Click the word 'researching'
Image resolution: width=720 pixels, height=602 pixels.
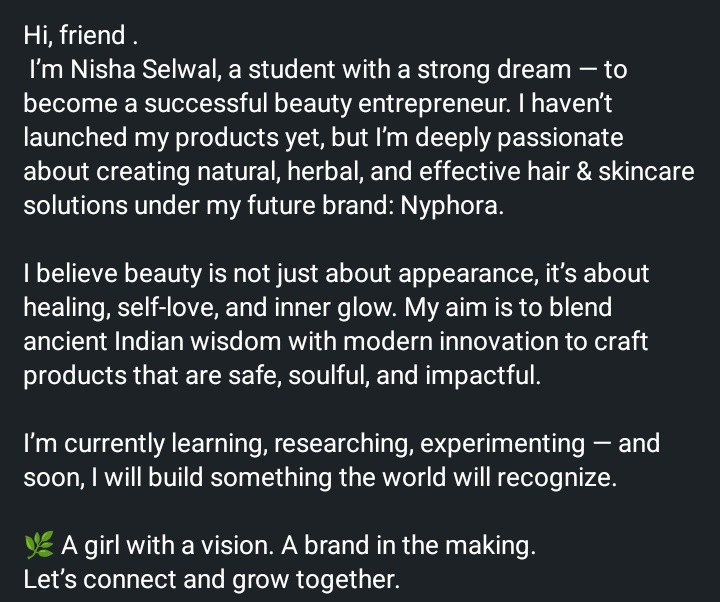[x=341, y=444]
